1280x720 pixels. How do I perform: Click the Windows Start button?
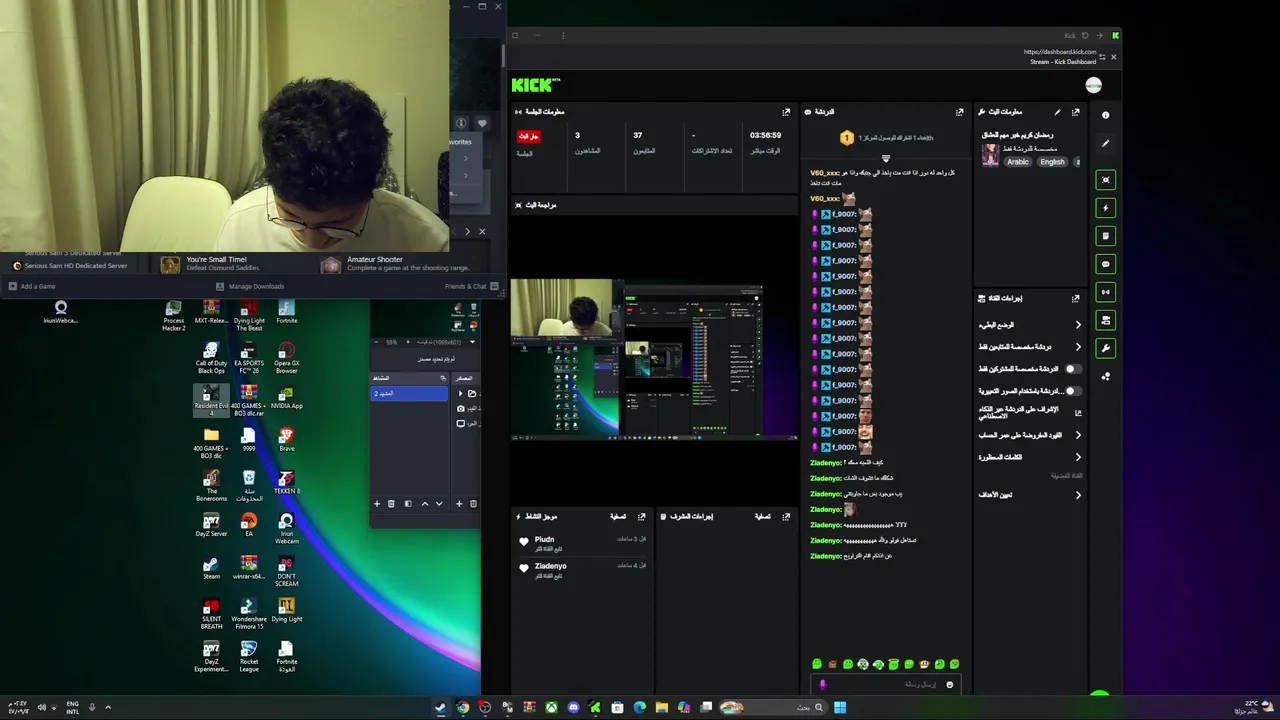(840, 708)
